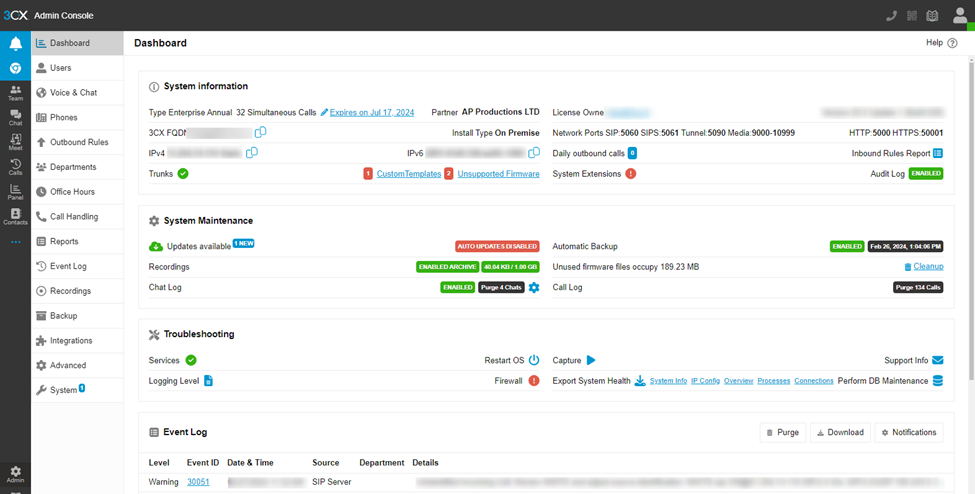Go to Outbound Rules in navigation

tap(78, 142)
